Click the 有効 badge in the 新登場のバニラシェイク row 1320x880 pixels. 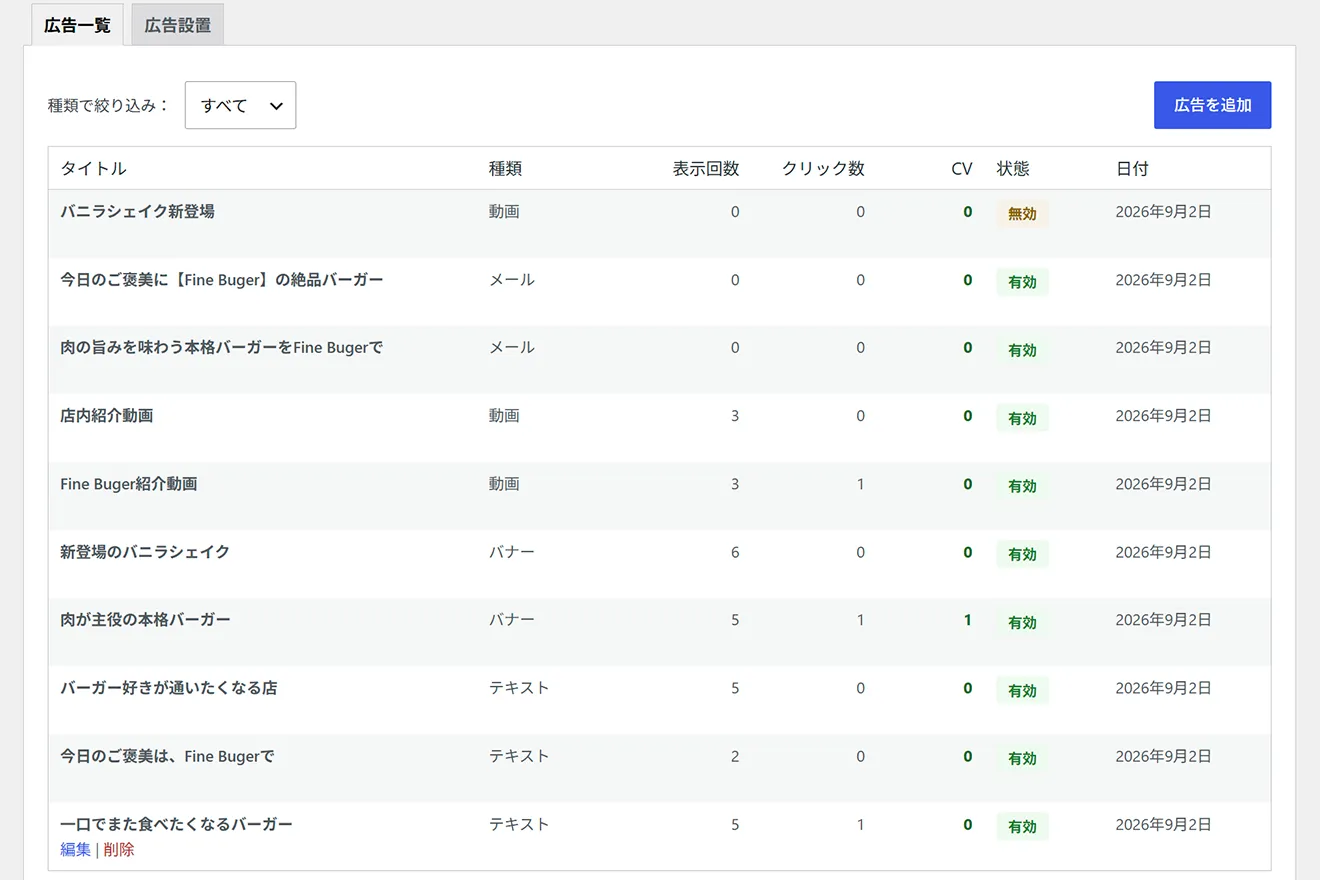point(1022,554)
